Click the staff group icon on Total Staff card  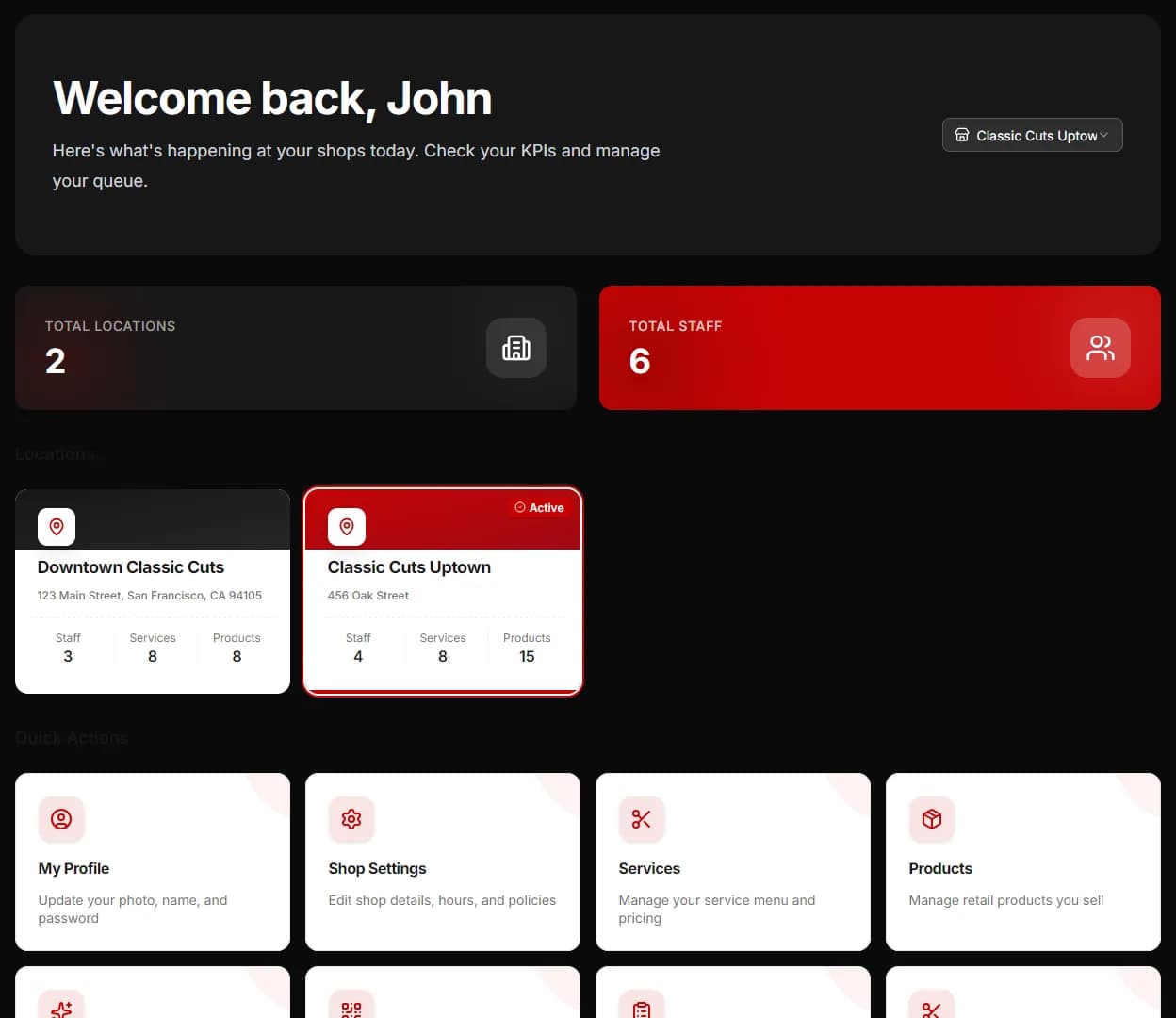pos(1101,348)
